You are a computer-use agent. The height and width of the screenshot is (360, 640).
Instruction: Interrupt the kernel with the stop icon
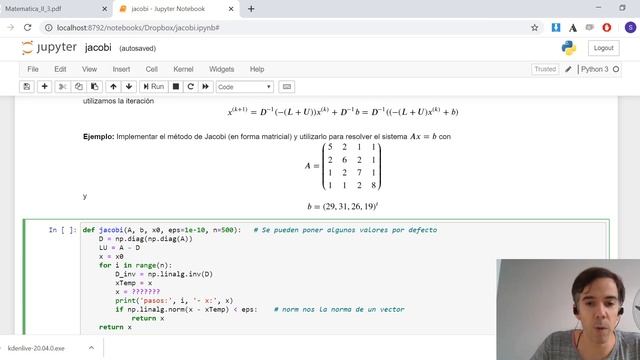pyautogui.click(x=176, y=87)
